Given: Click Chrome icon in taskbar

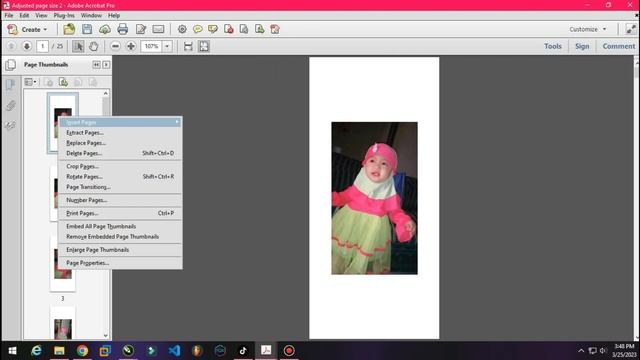Looking at the screenshot, I should [x=82, y=351].
